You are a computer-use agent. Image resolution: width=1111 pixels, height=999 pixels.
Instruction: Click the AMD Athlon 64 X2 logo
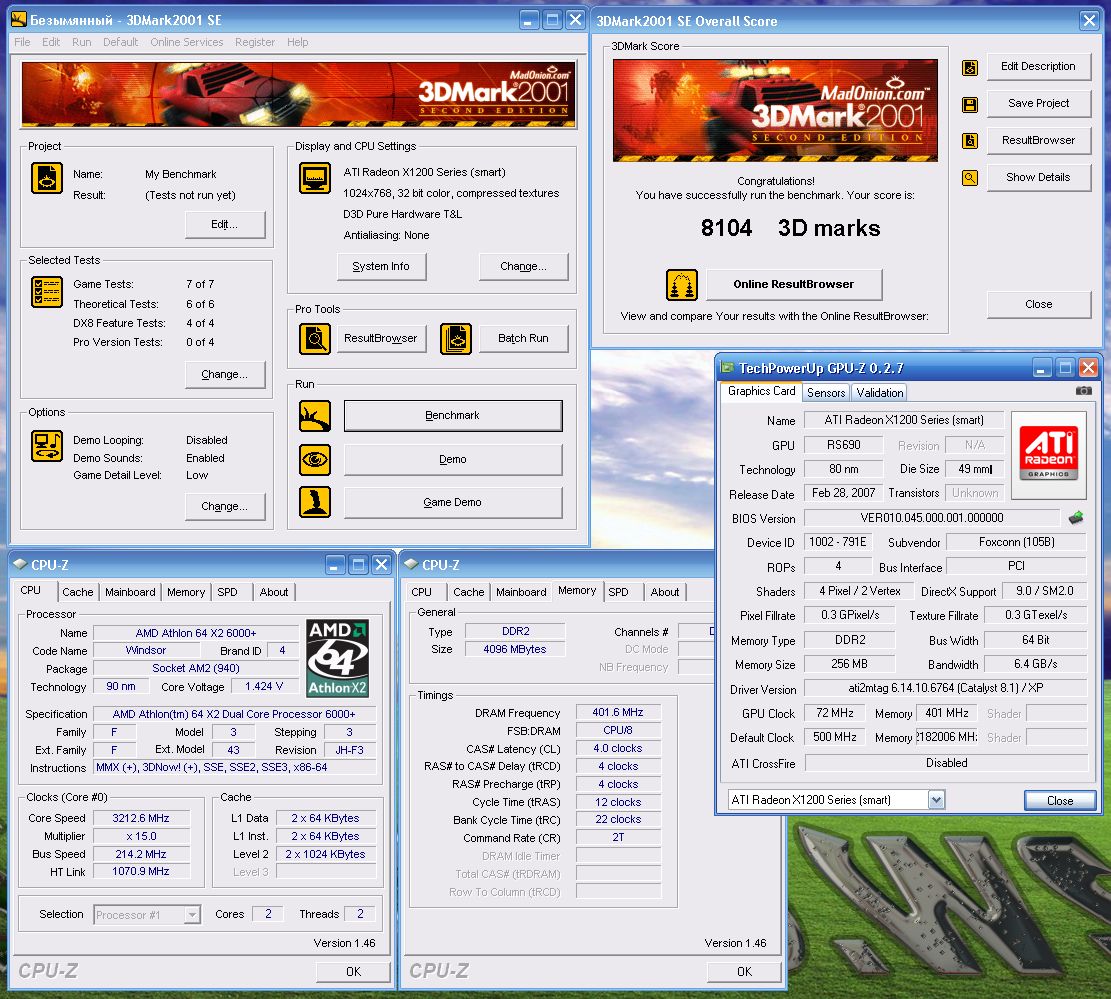click(x=337, y=658)
